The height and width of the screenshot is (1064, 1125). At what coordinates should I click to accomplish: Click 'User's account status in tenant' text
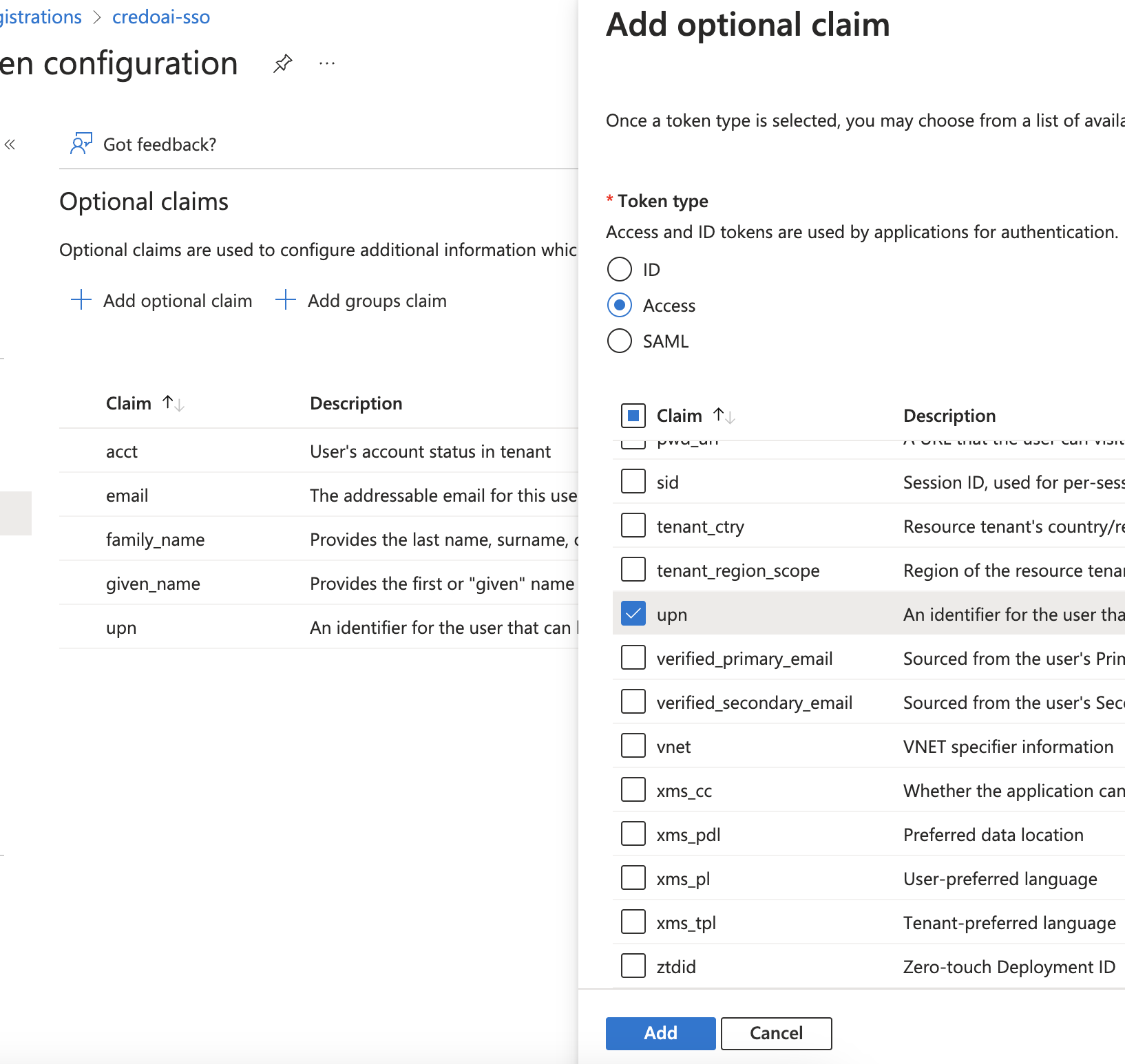click(x=430, y=451)
